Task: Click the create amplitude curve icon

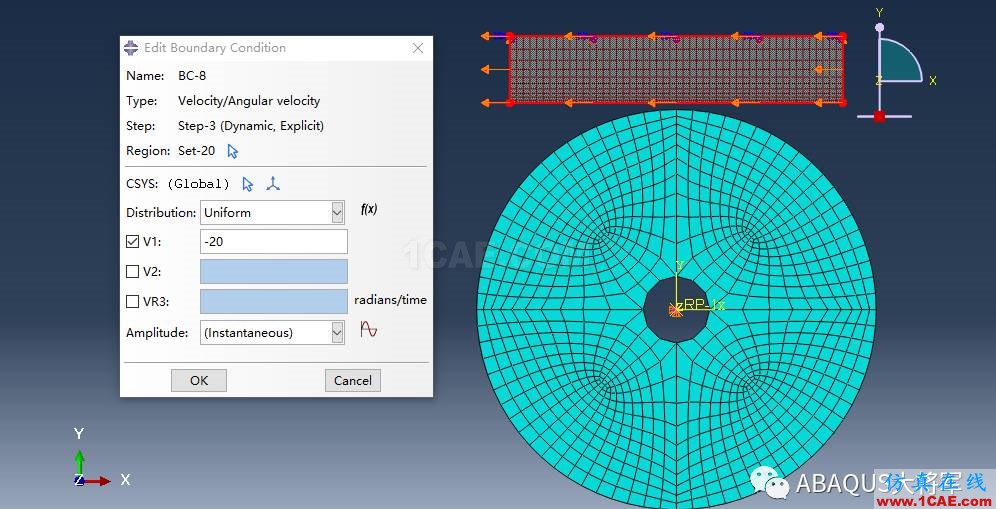Action: click(x=368, y=329)
